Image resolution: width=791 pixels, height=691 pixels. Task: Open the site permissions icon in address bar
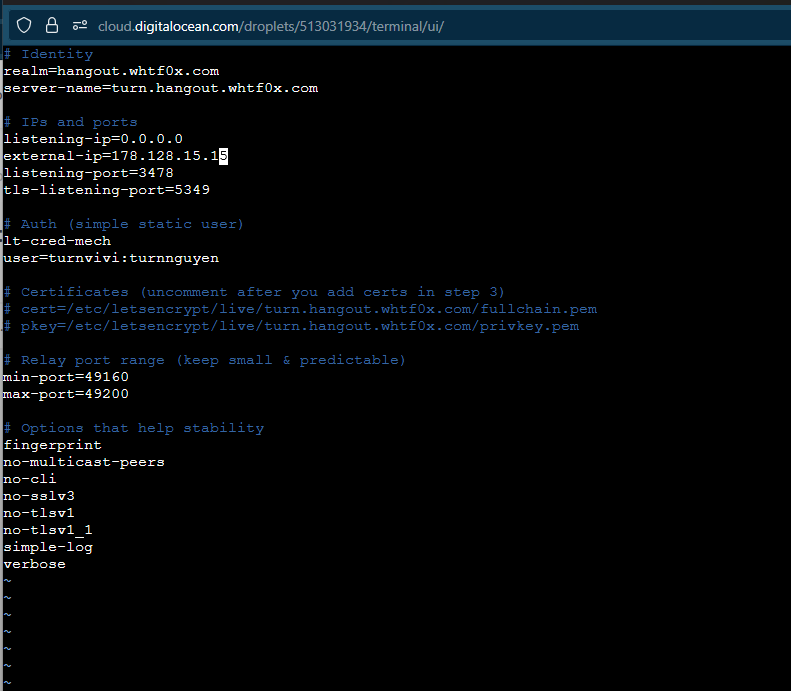tap(78, 25)
